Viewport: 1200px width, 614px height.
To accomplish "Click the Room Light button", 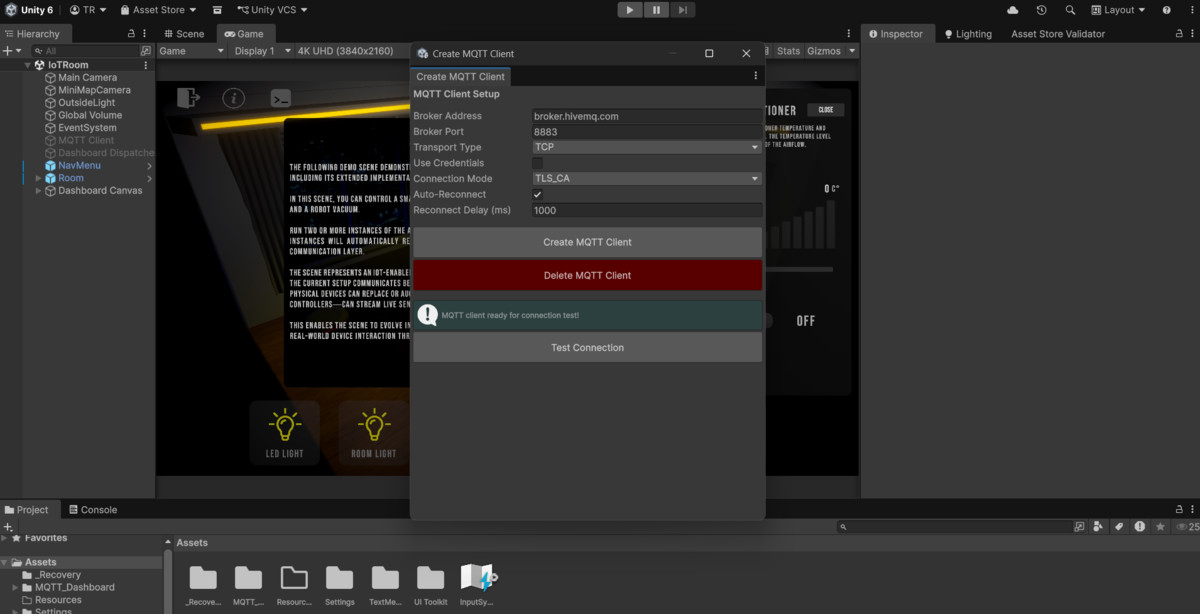I will [373, 433].
